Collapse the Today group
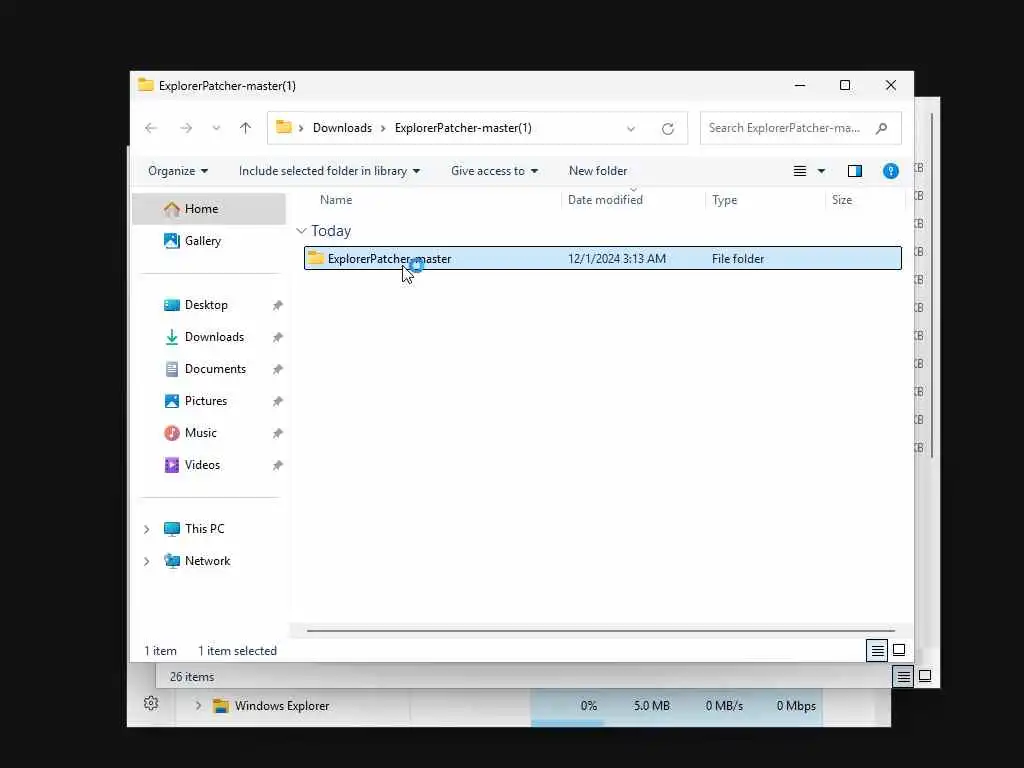Viewport: 1024px width, 768px height. [301, 231]
